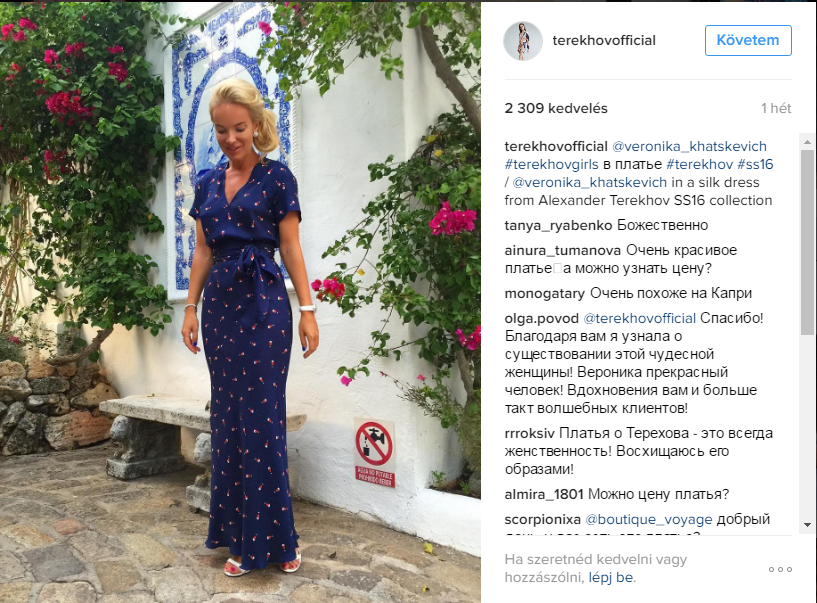Open the #terekhovgirls hashtag
Viewport: 817px width, 603px height.
[x=551, y=164]
